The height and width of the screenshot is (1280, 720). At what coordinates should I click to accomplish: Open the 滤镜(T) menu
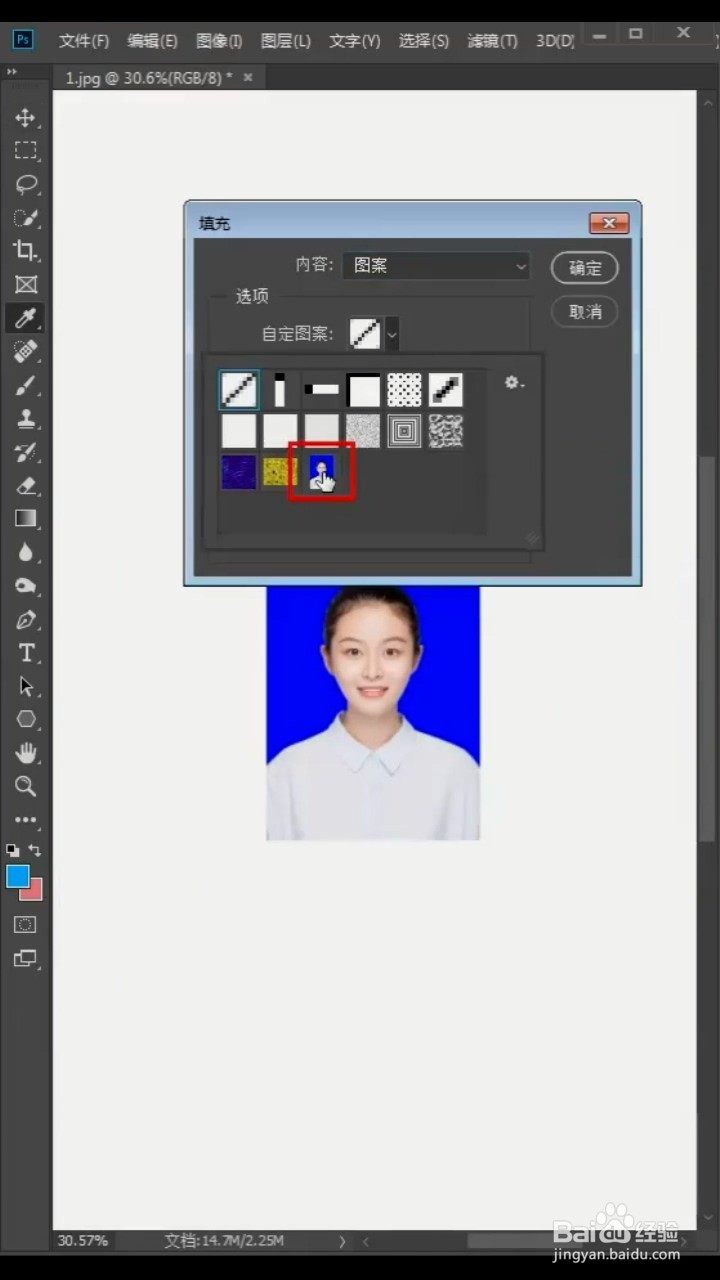(x=492, y=41)
